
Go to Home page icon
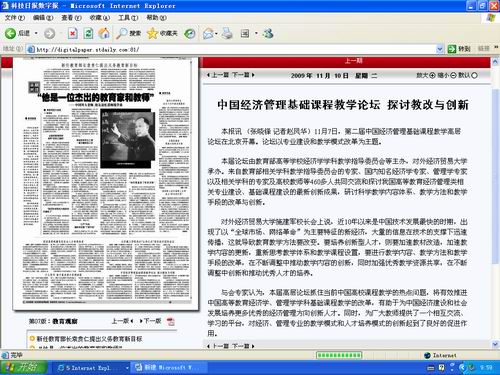point(104,33)
